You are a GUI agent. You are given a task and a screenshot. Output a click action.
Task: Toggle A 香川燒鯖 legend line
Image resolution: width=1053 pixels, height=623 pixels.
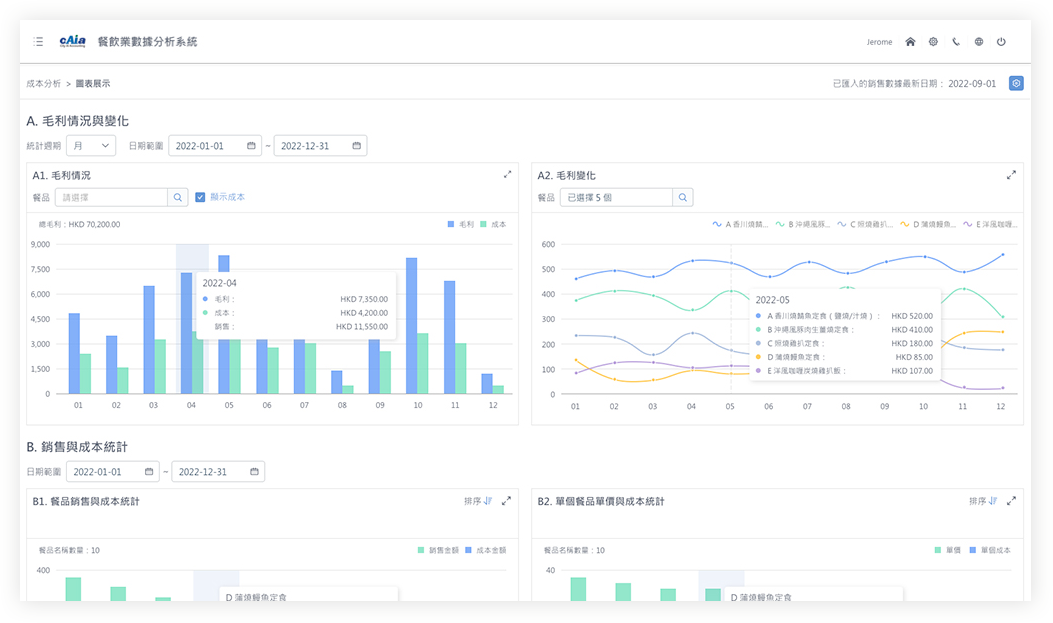pyautogui.click(x=740, y=224)
